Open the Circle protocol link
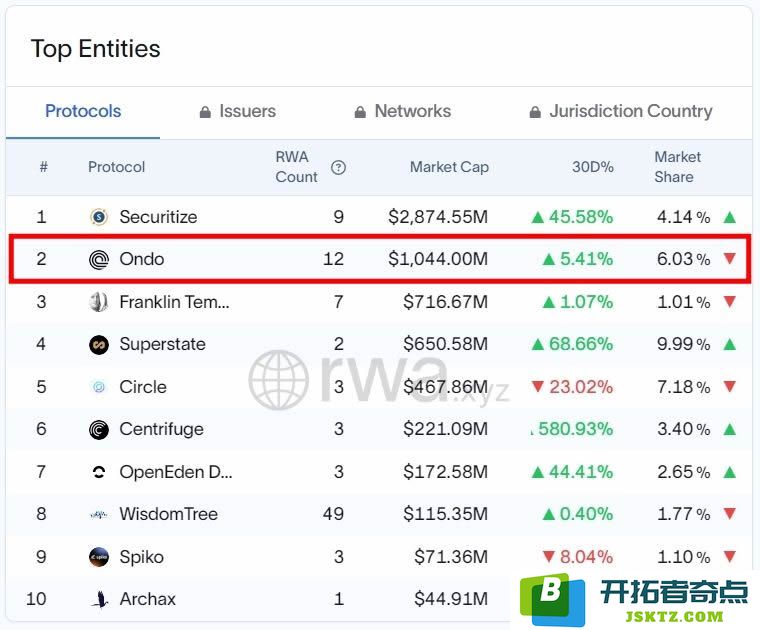Screen dimensions: 760x630 coord(143,387)
